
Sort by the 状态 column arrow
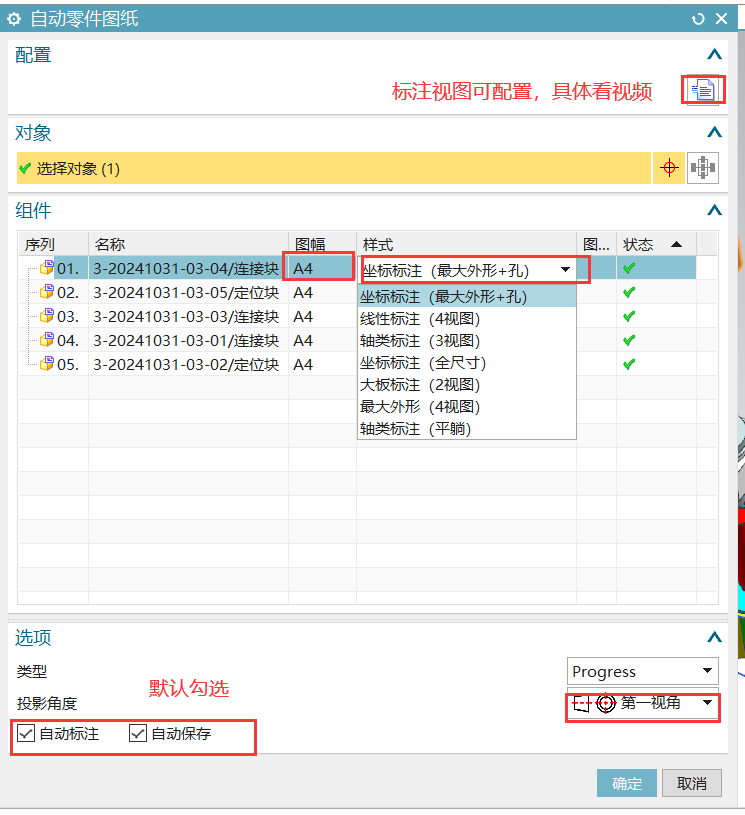point(676,244)
